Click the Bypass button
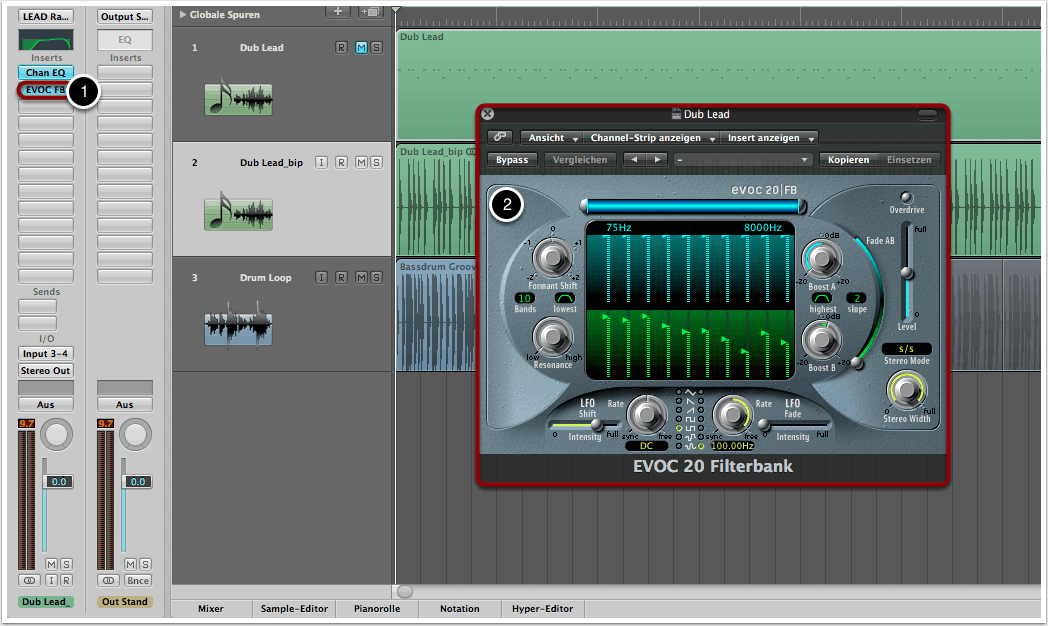 click(x=512, y=160)
